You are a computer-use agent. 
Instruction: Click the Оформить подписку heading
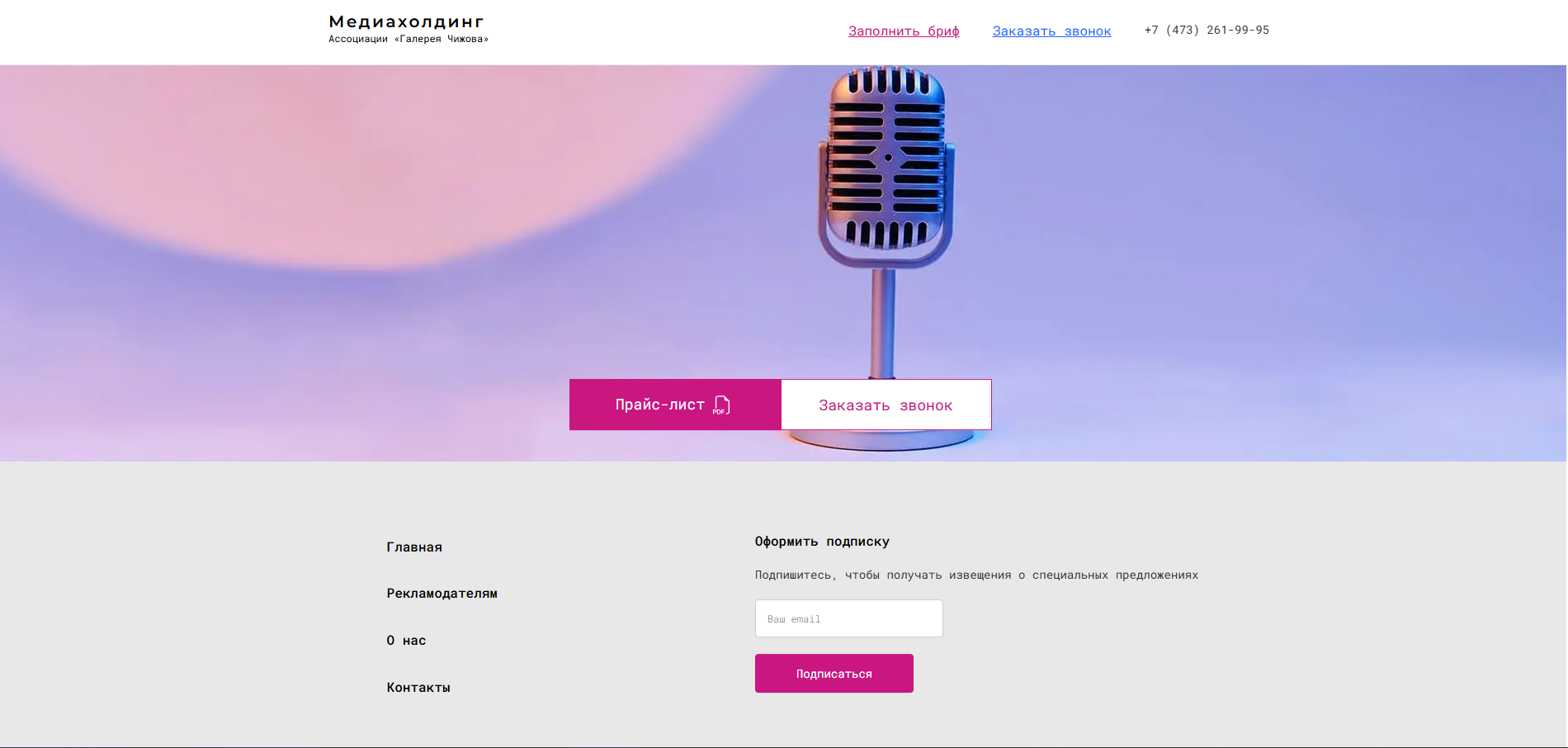click(x=822, y=542)
